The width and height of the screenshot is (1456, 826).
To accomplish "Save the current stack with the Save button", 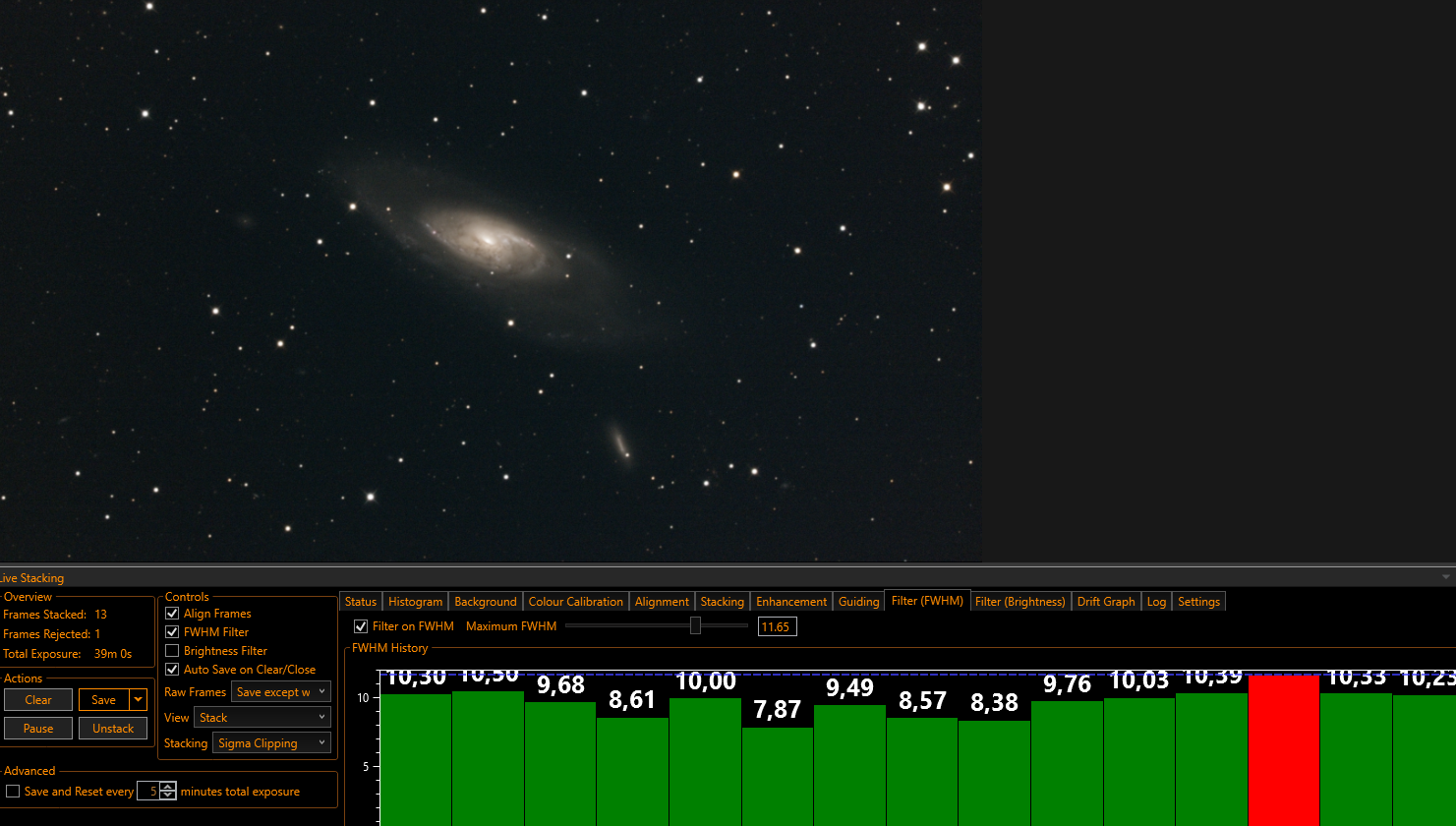I will [104, 700].
